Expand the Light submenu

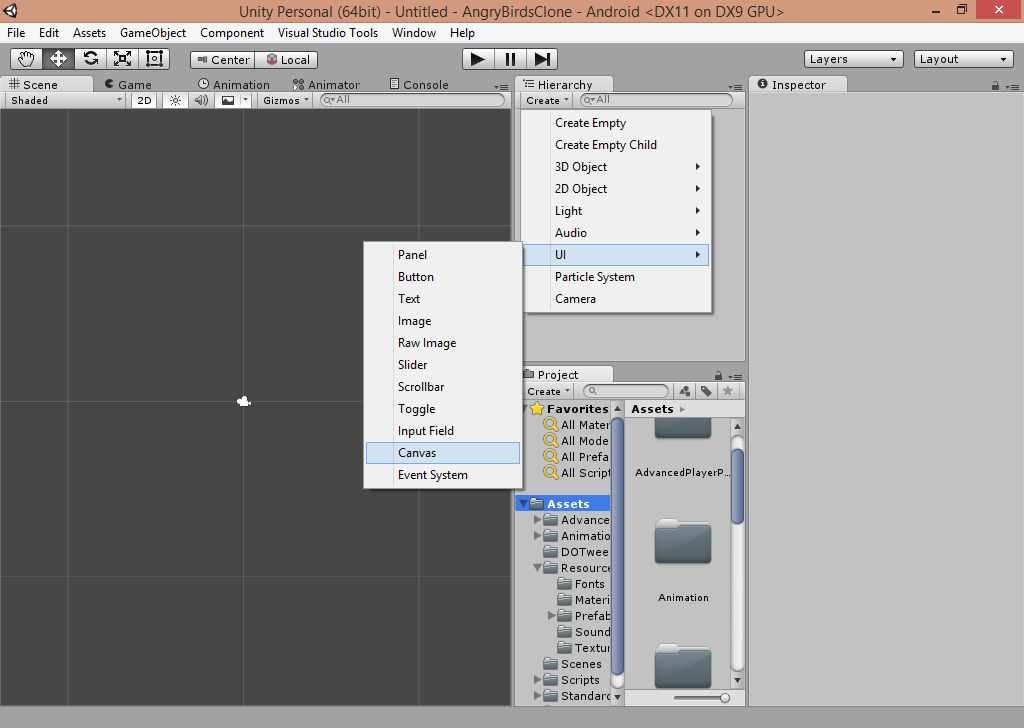[616, 211]
